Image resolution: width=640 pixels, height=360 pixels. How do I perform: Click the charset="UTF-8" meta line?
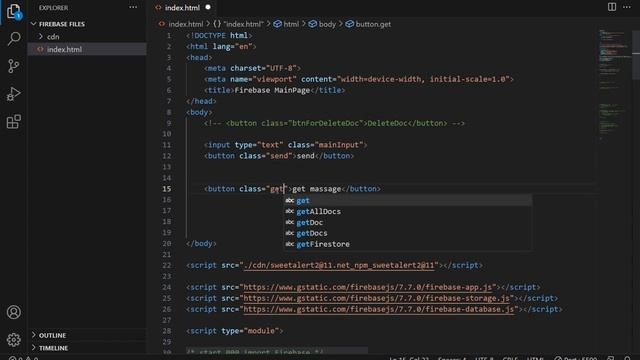(x=252, y=68)
